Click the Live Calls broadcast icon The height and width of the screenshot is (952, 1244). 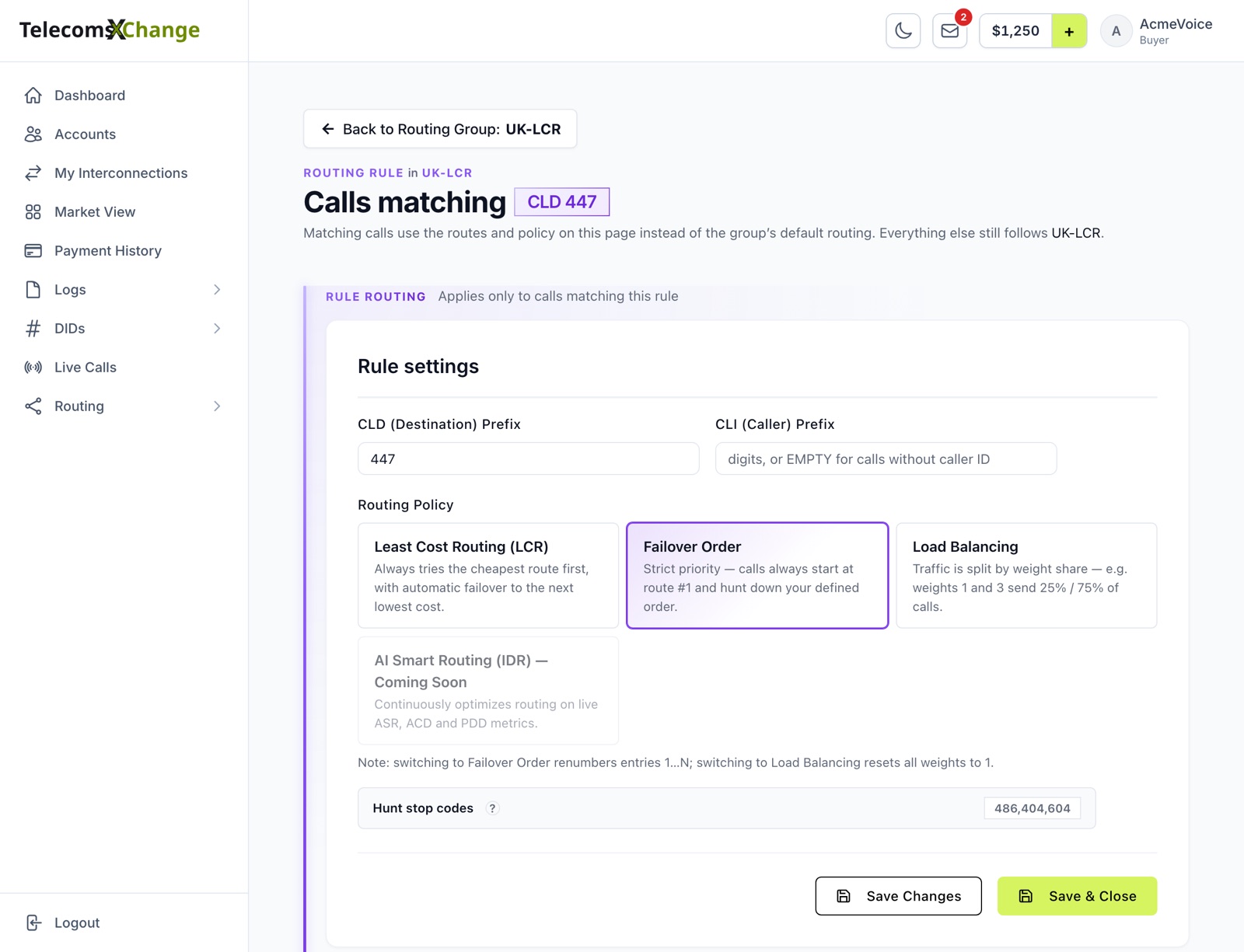[x=33, y=368]
